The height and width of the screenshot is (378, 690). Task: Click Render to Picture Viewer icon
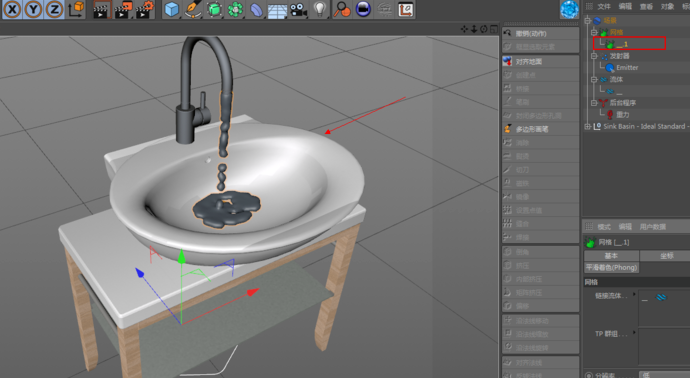point(123,9)
